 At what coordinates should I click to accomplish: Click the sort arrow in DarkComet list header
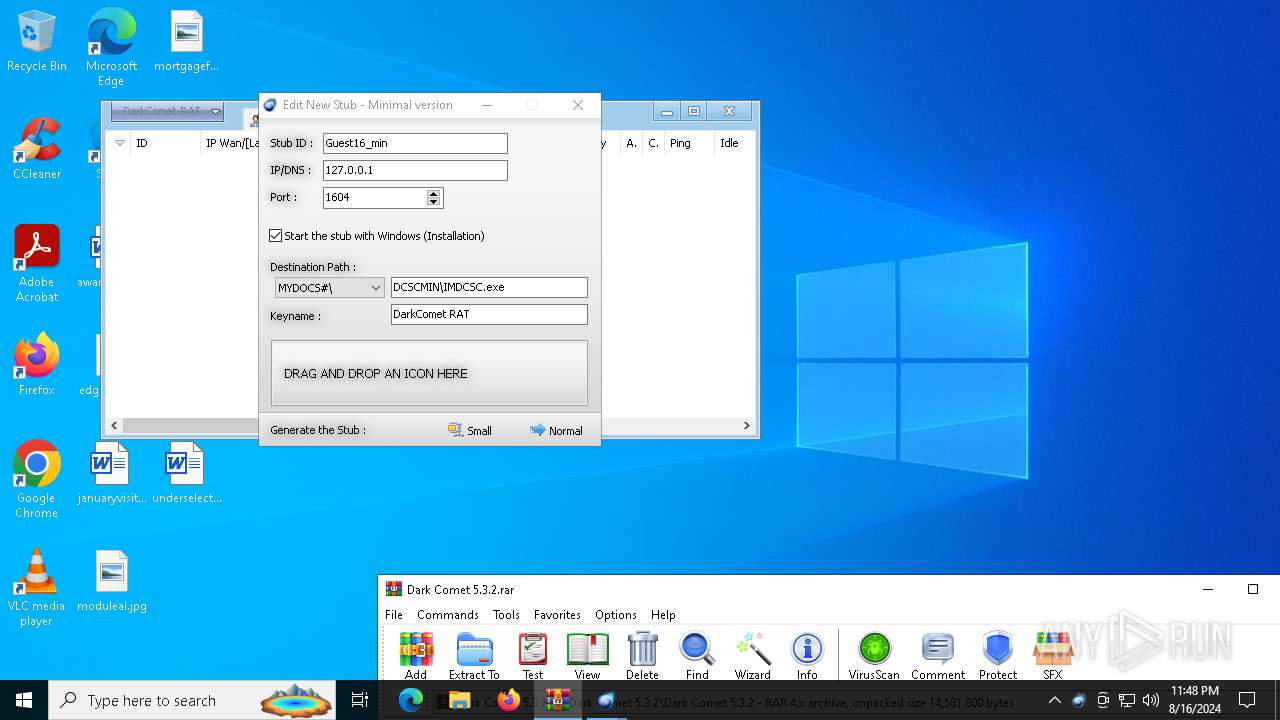click(120, 143)
